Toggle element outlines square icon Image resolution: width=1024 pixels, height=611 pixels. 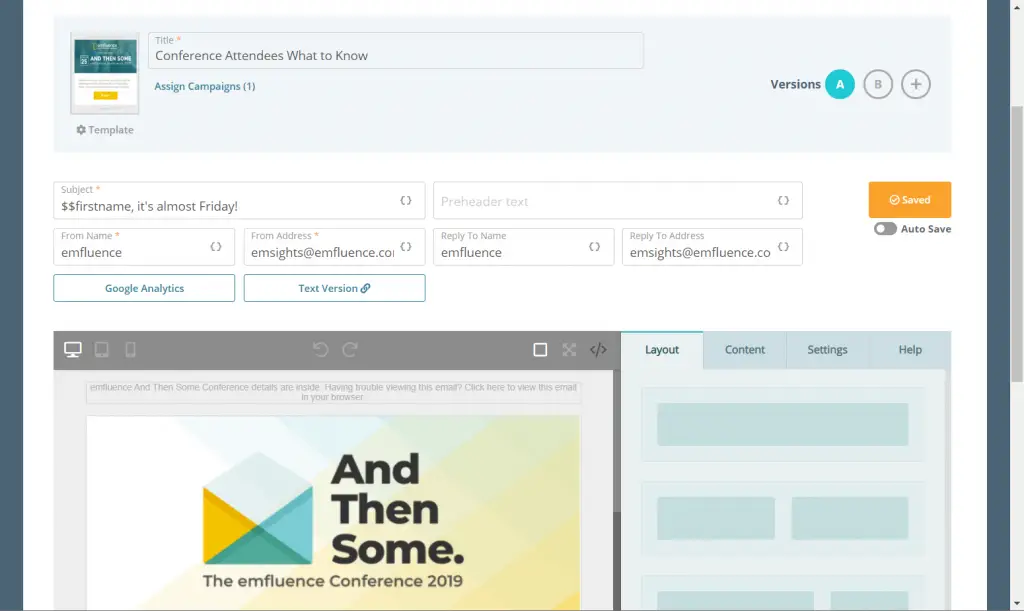pyautogui.click(x=540, y=350)
